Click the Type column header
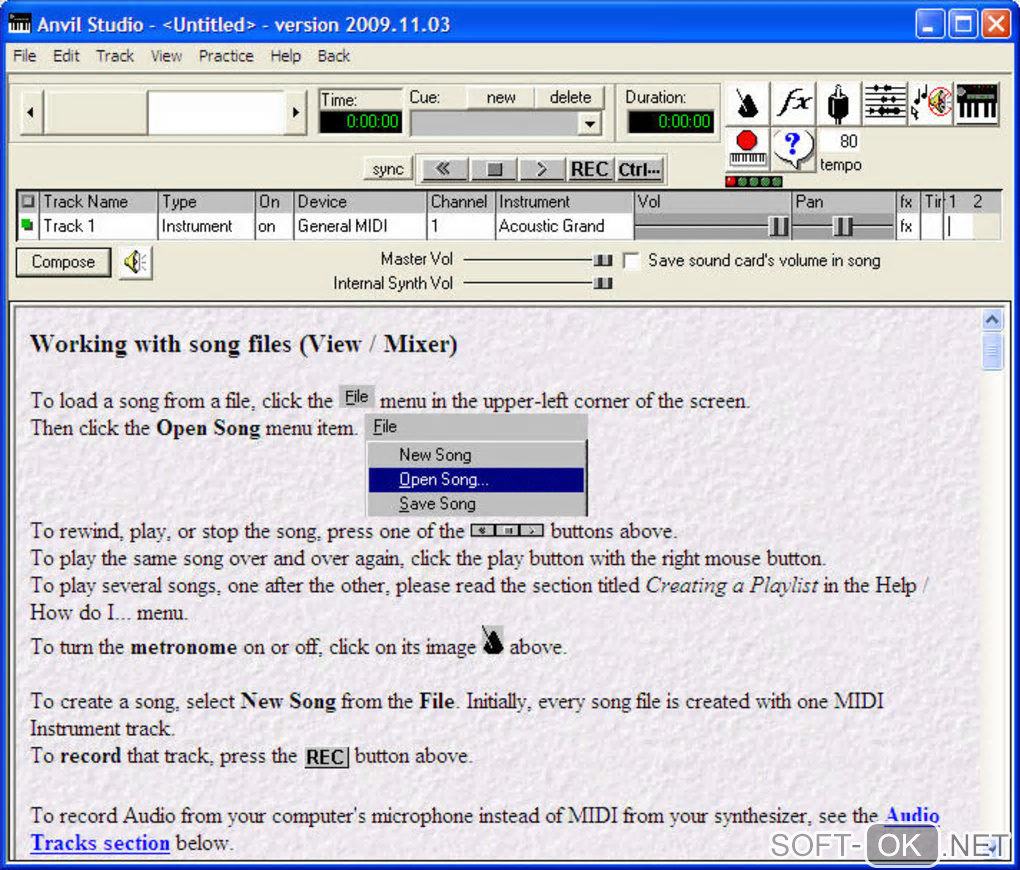Viewport: 1020px width, 870px height. (x=206, y=202)
